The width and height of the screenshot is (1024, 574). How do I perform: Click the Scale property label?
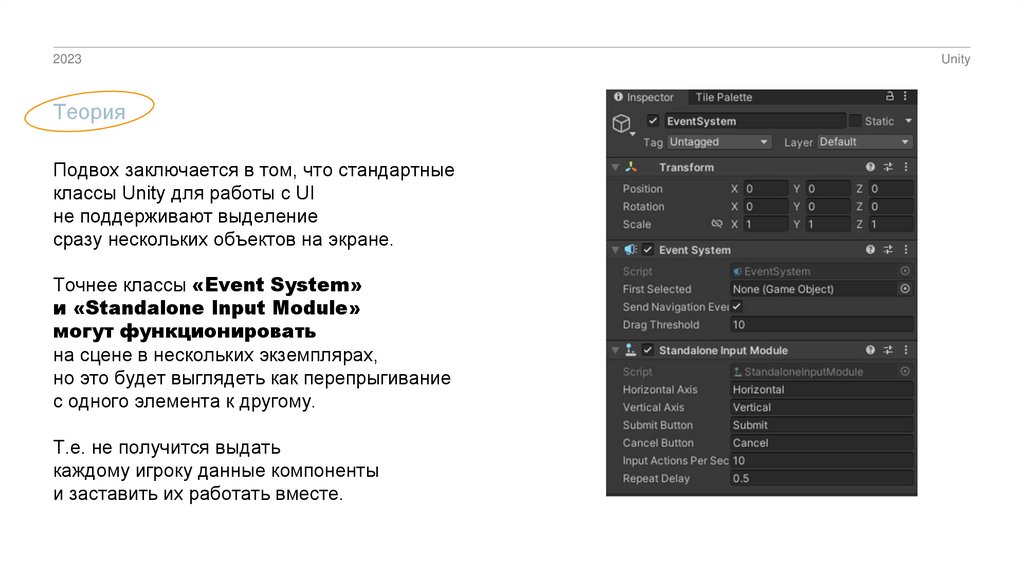(637, 224)
